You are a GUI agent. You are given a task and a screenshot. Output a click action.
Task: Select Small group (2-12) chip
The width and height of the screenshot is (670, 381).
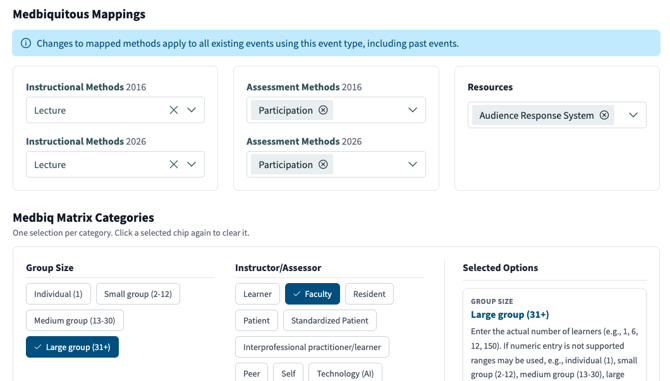click(138, 294)
